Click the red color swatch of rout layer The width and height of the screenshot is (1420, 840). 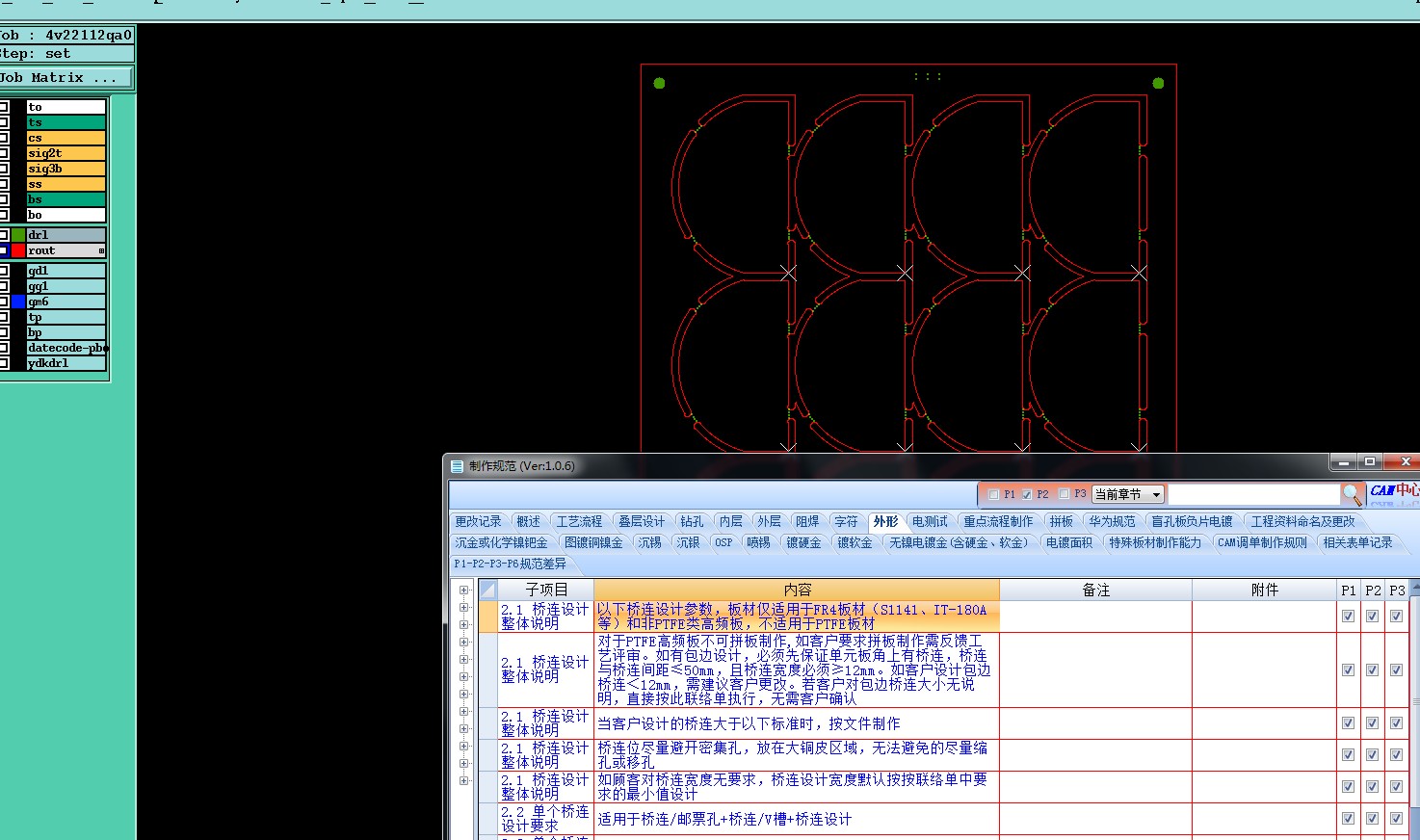pos(18,250)
